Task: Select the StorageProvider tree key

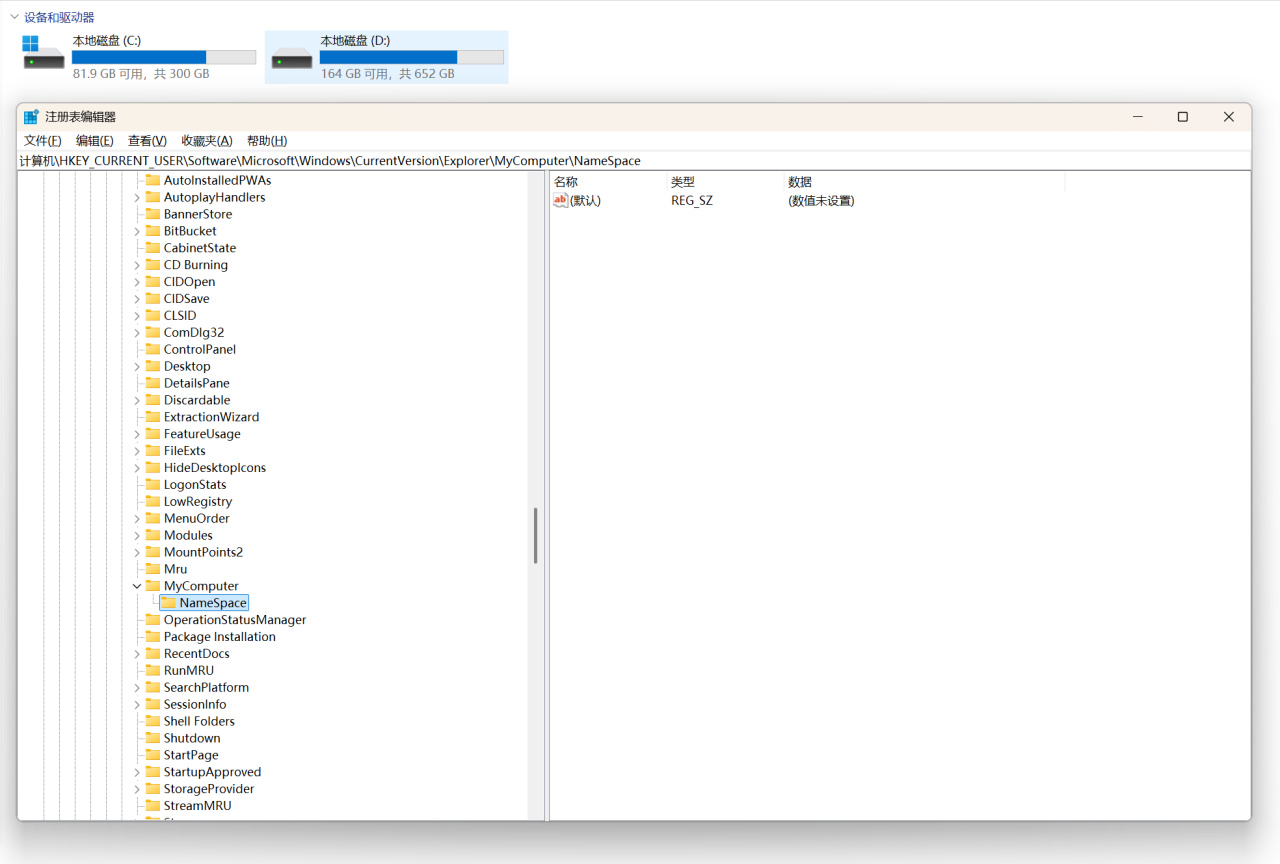Action: point(209,789)
